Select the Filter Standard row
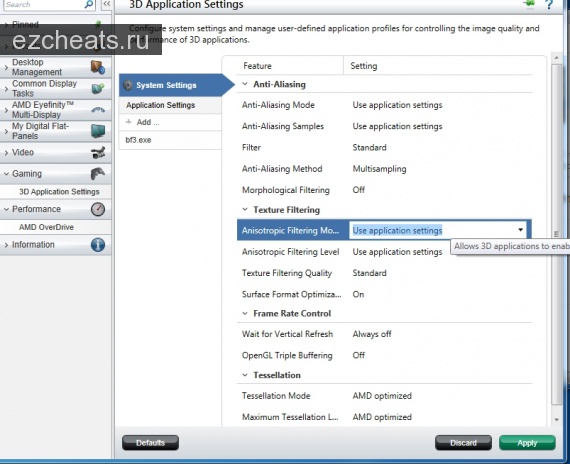This screenshot has width=570, height=464. pos(385,147)
